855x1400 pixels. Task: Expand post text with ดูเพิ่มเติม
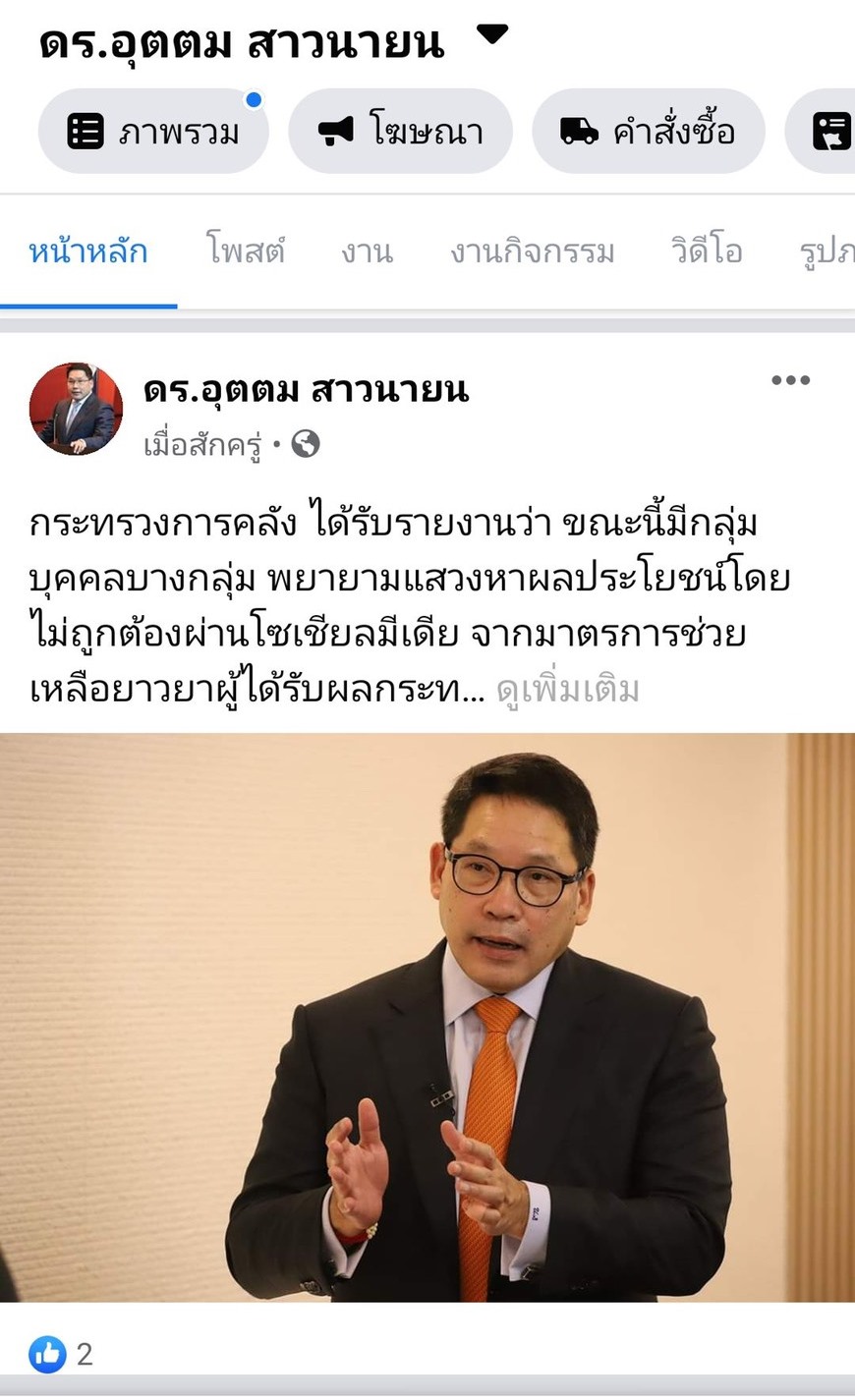567,690
